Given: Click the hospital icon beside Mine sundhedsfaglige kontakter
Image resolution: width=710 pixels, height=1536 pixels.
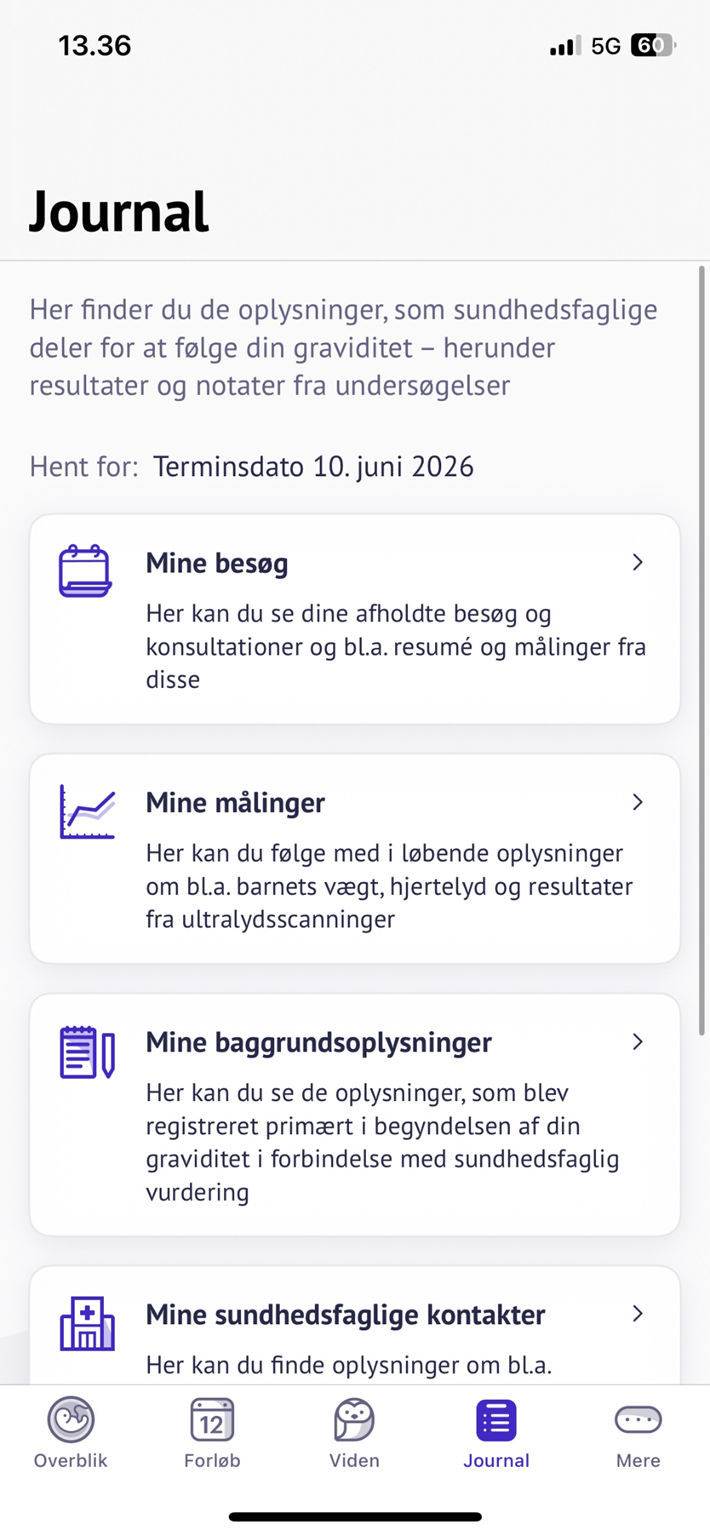Looking at the screenshot, I should pos(87,1321).
